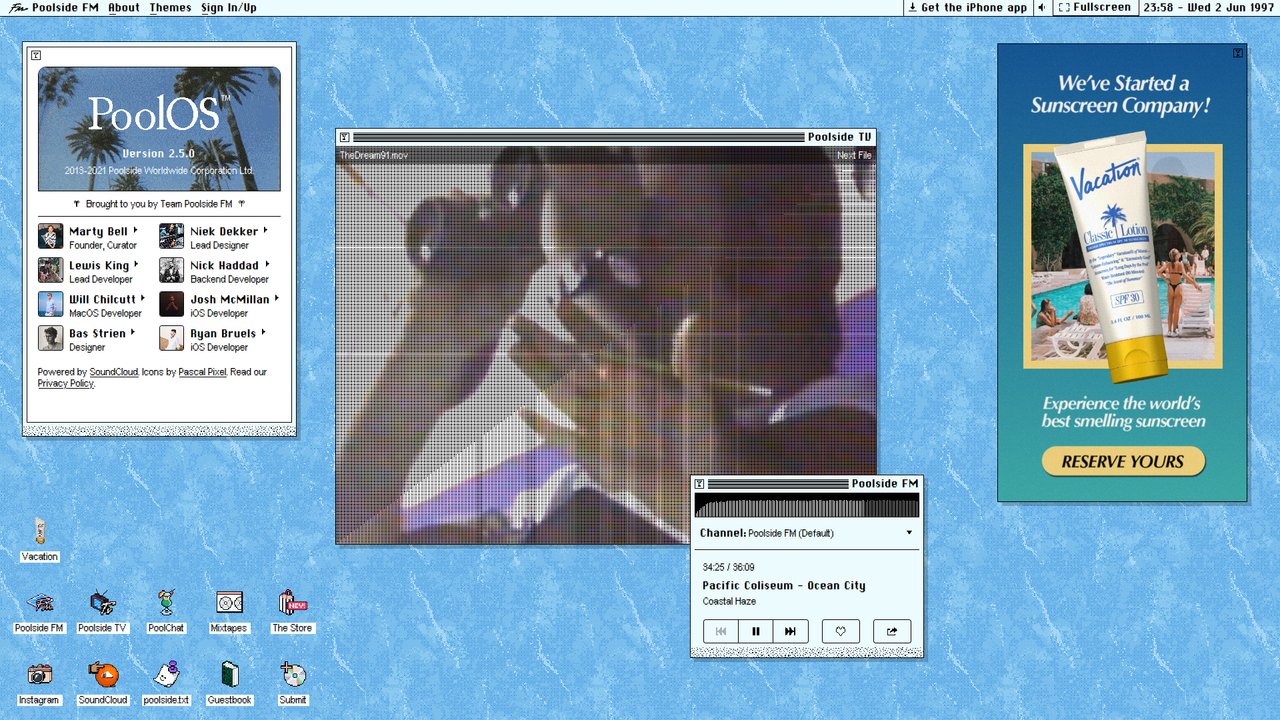Close the Poolside TV window

click(345, 137)
